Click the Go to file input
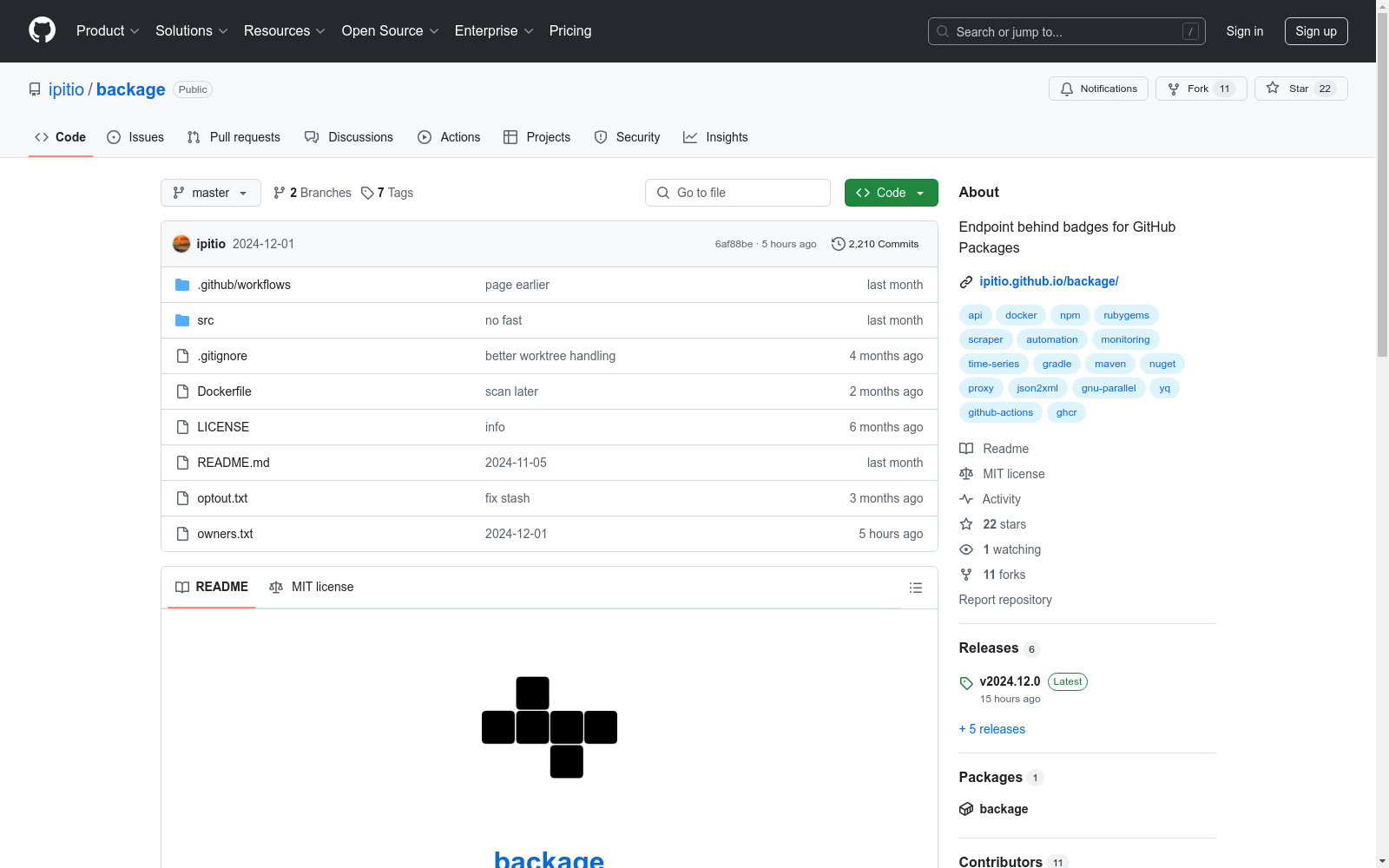Screen dimensions: 1389x868 [x=738, y=193]
